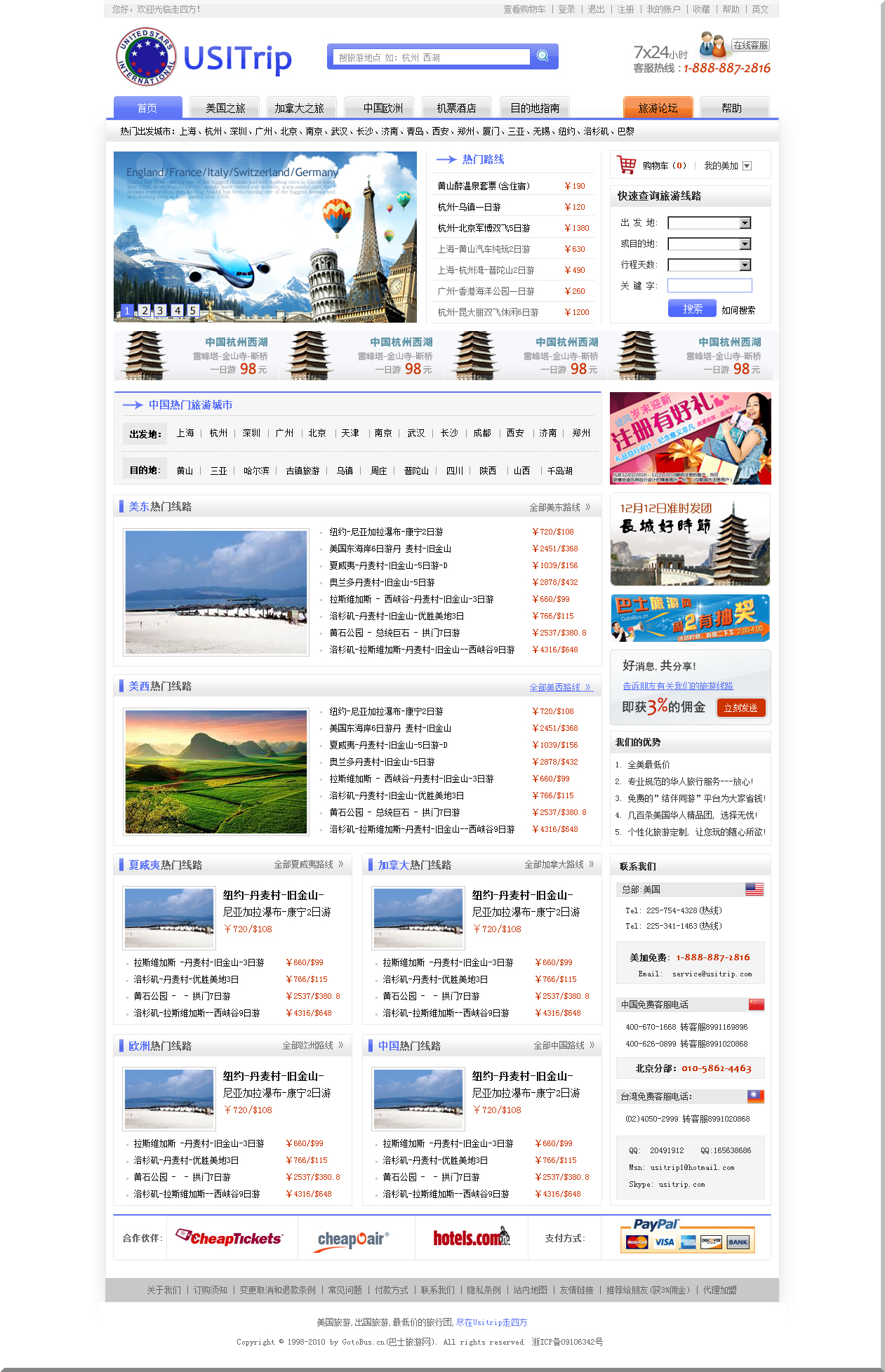Switch banner to slide 3
The width and height of the screenshot is (885, 1372).
click(160, 310)
